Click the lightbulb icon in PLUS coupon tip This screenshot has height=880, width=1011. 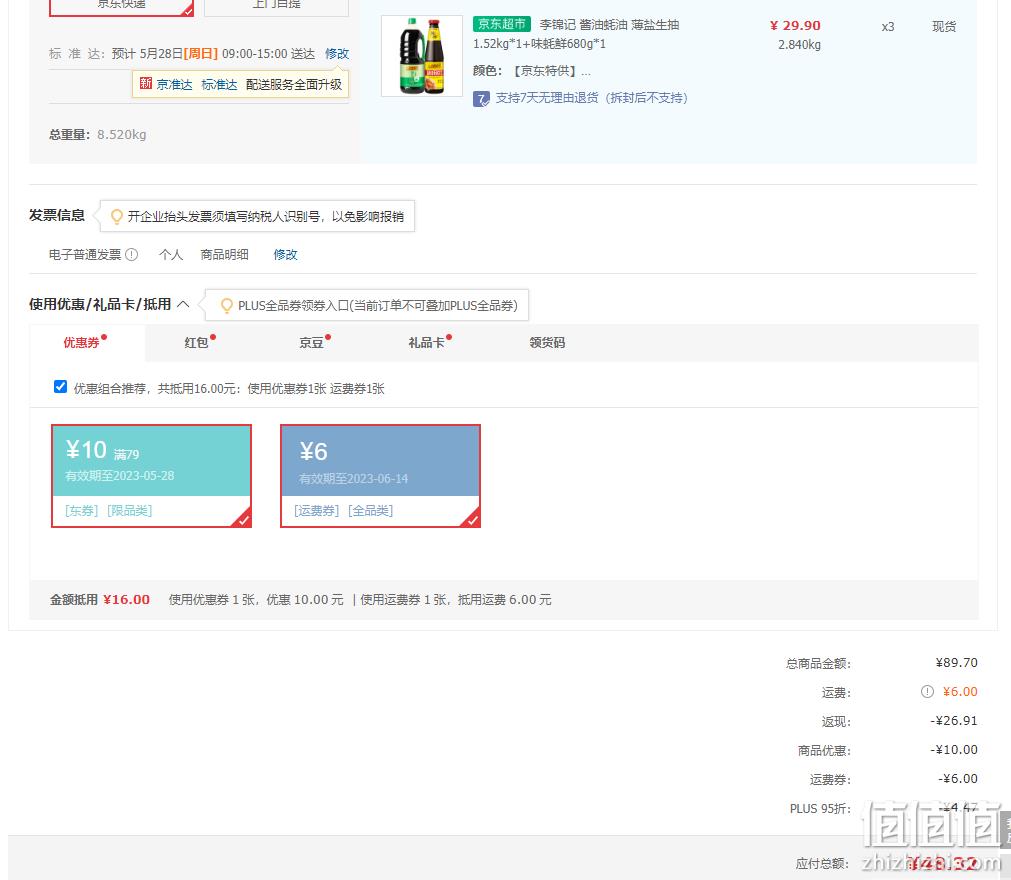226,306
